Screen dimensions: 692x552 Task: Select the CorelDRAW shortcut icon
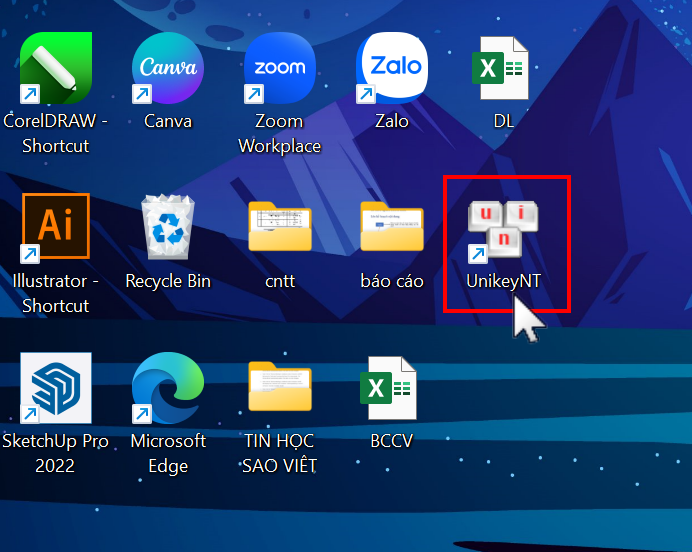(x=56, y=68)
